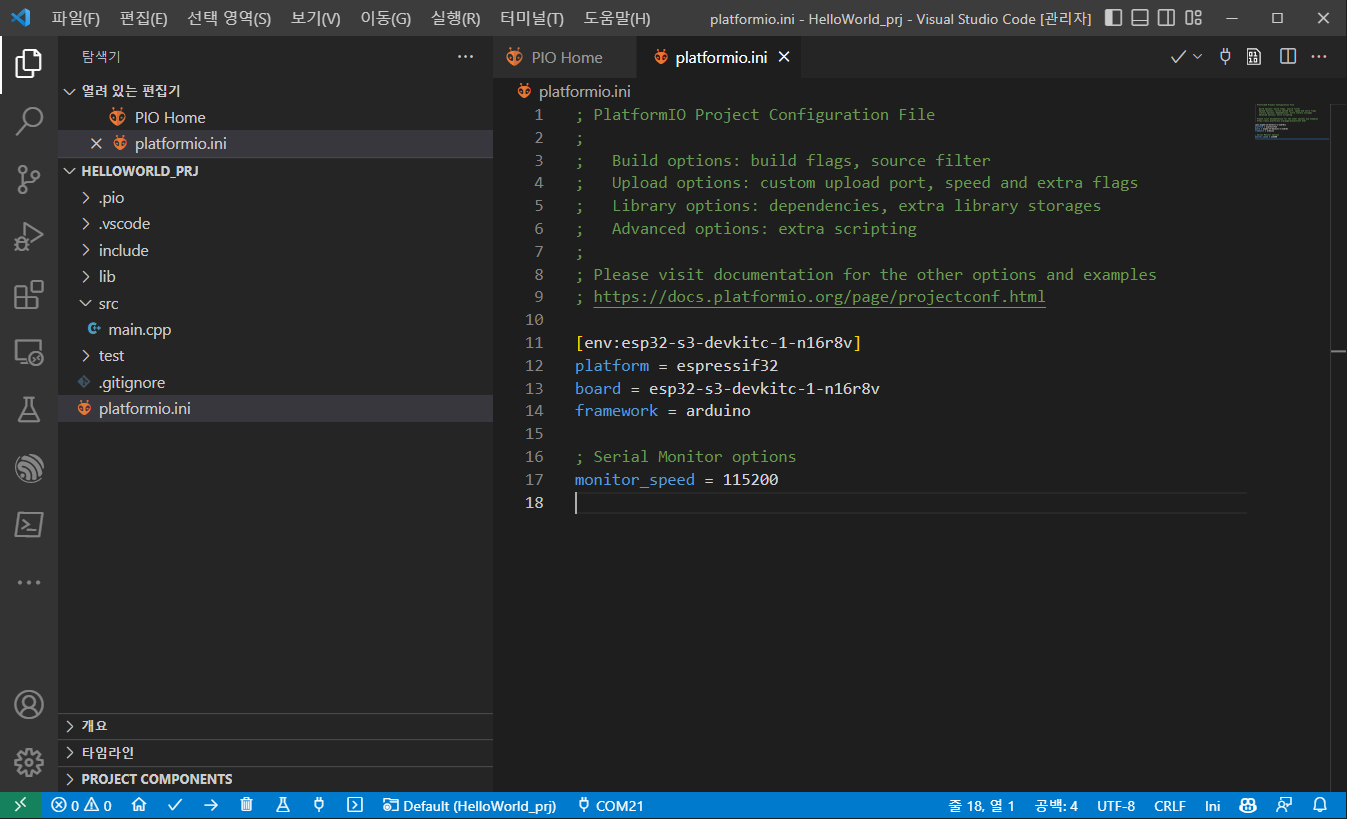Click PlatformIO Test flask in status bar
This screenshot has width=1347, height=819.
pos(283,805)
